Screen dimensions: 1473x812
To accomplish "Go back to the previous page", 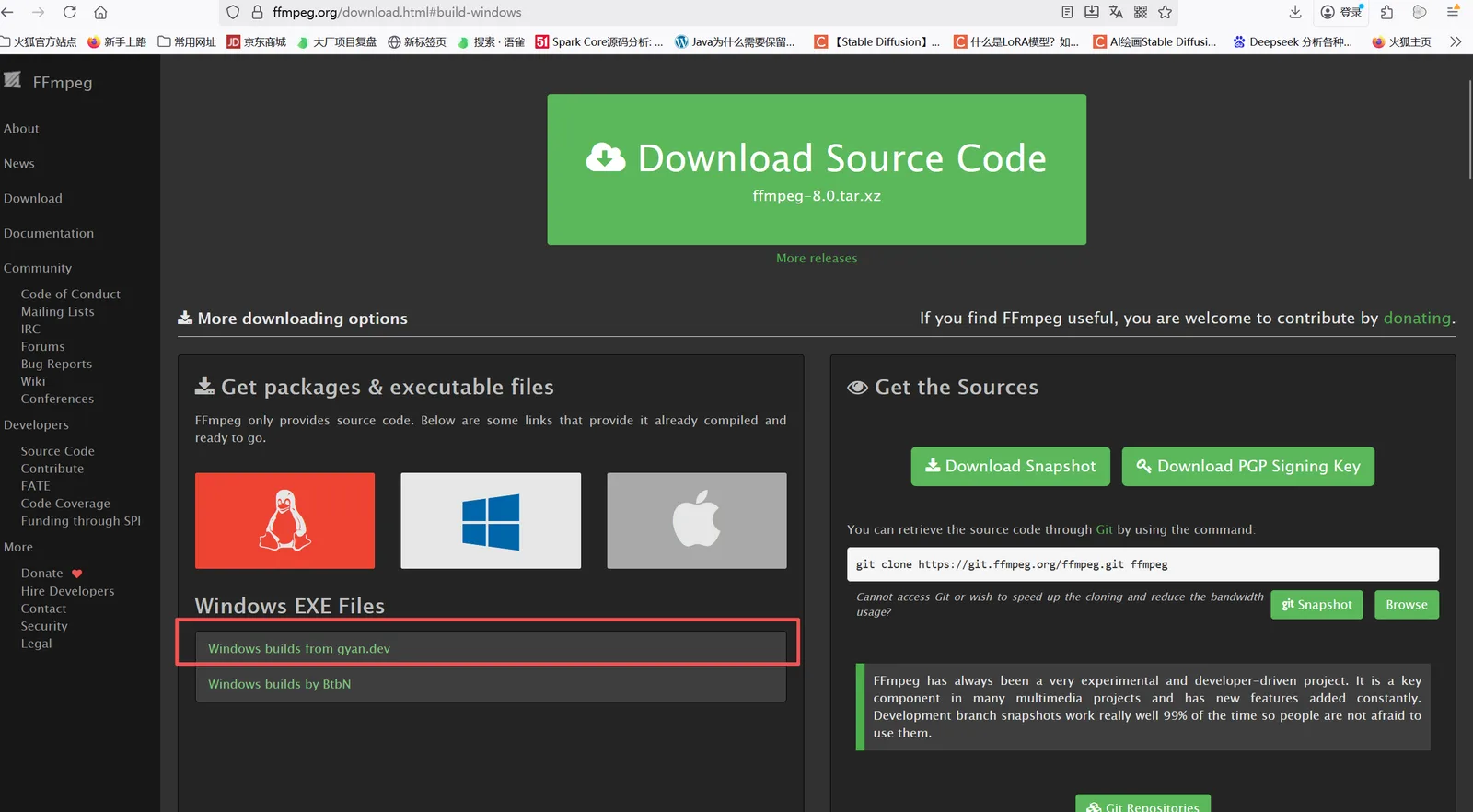I will point(8,12).
